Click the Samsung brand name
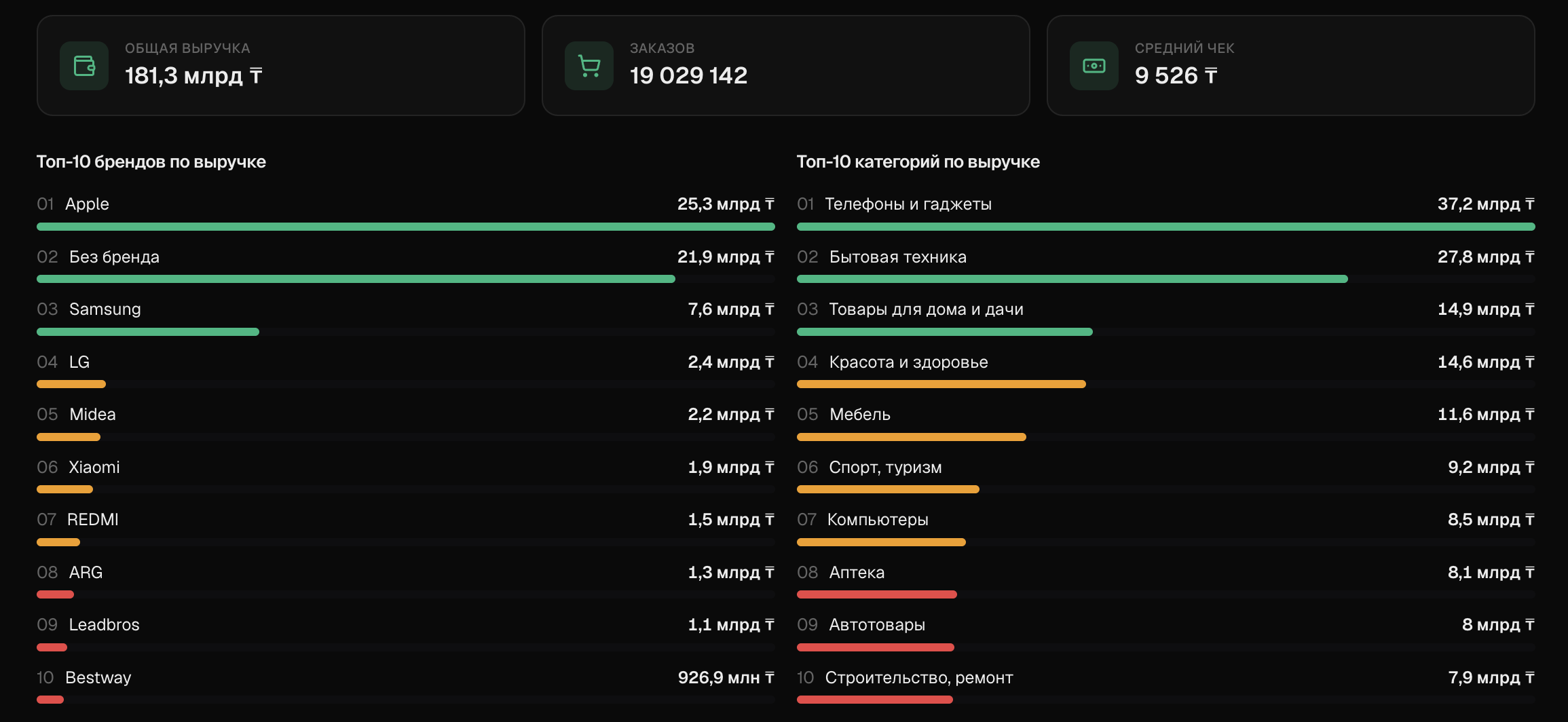The width and height of the screenshot is (1568, 722). coord(105,309)
